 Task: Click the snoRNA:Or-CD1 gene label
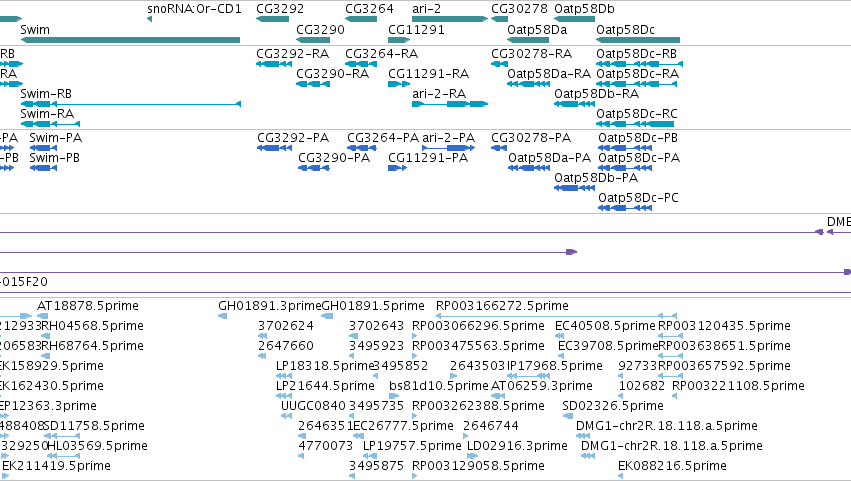click(194, 9)
